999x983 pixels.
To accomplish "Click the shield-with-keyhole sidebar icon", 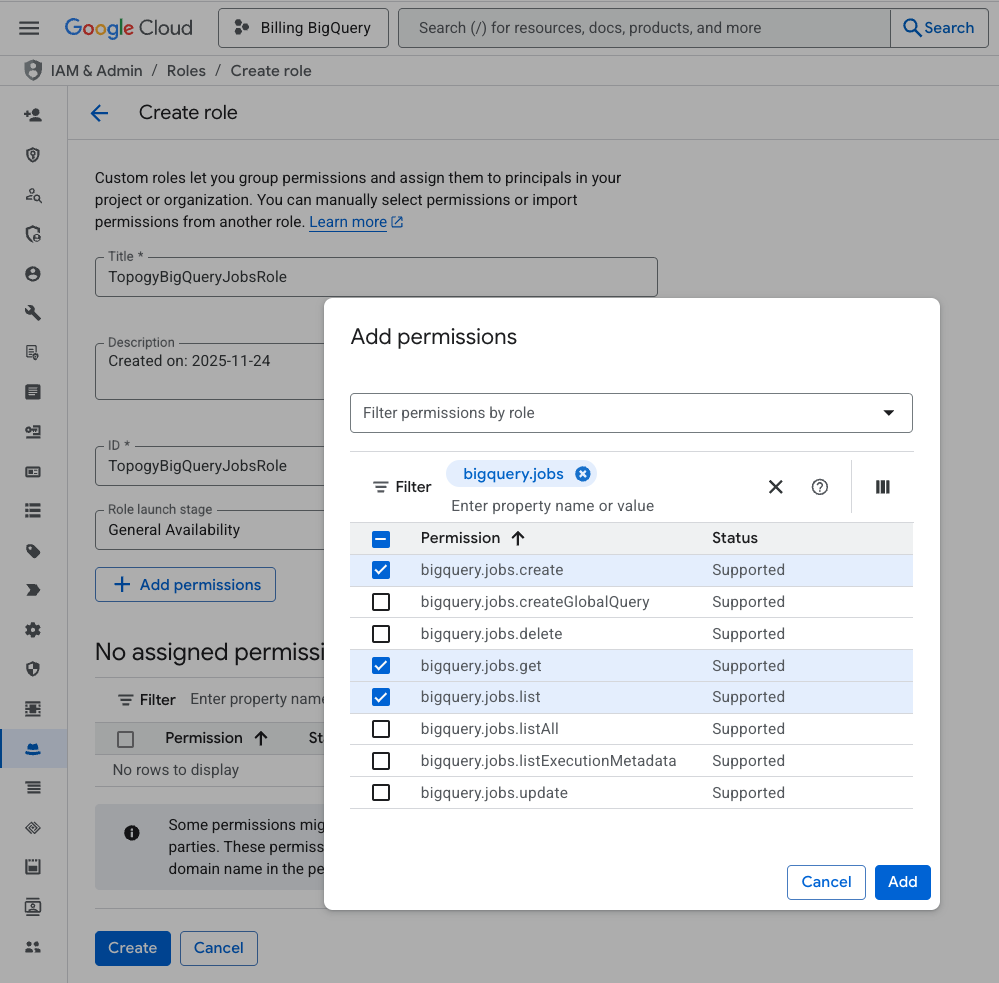I will [x=32, y=155].
